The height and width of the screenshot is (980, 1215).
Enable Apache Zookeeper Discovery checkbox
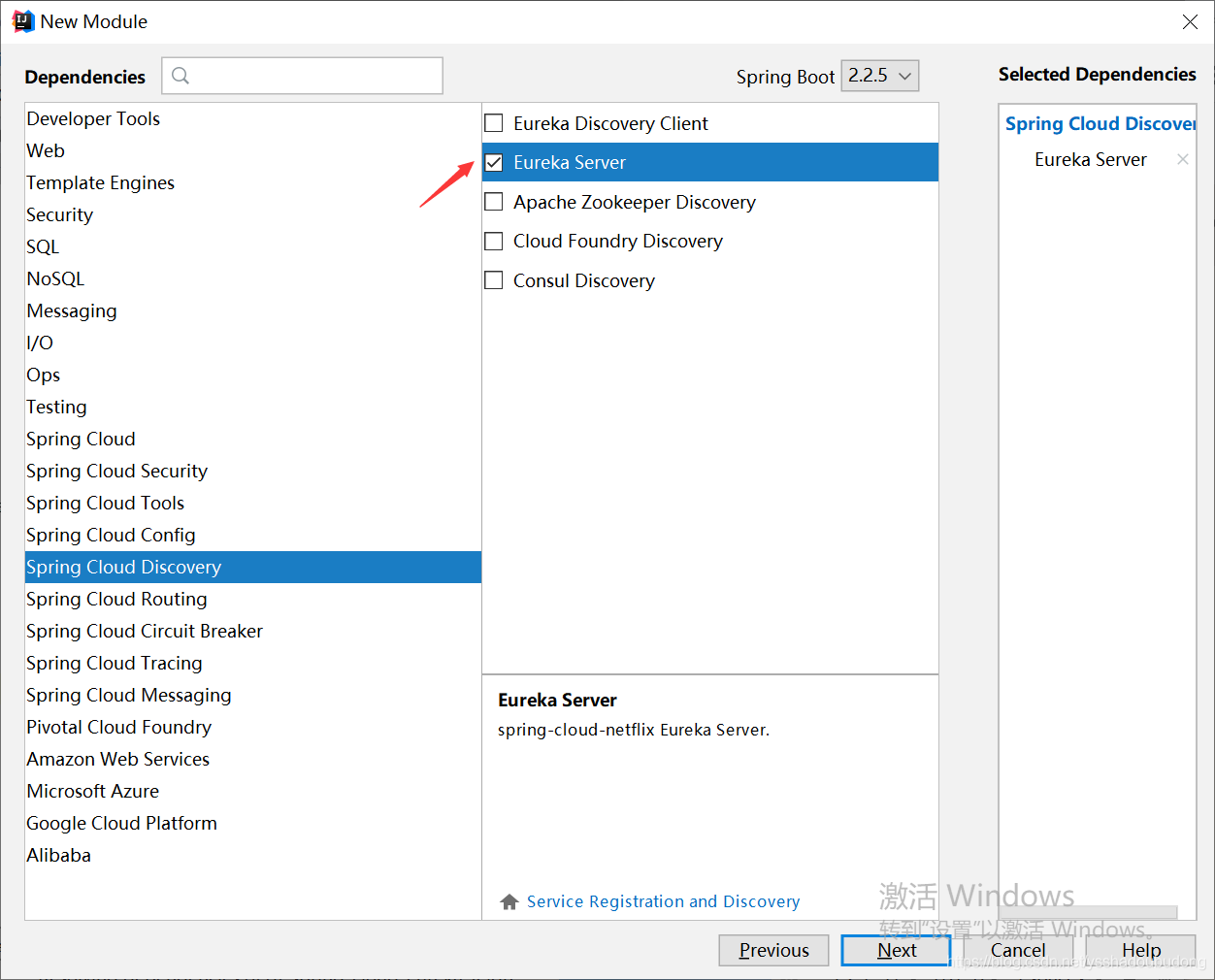tap(494, 202)
